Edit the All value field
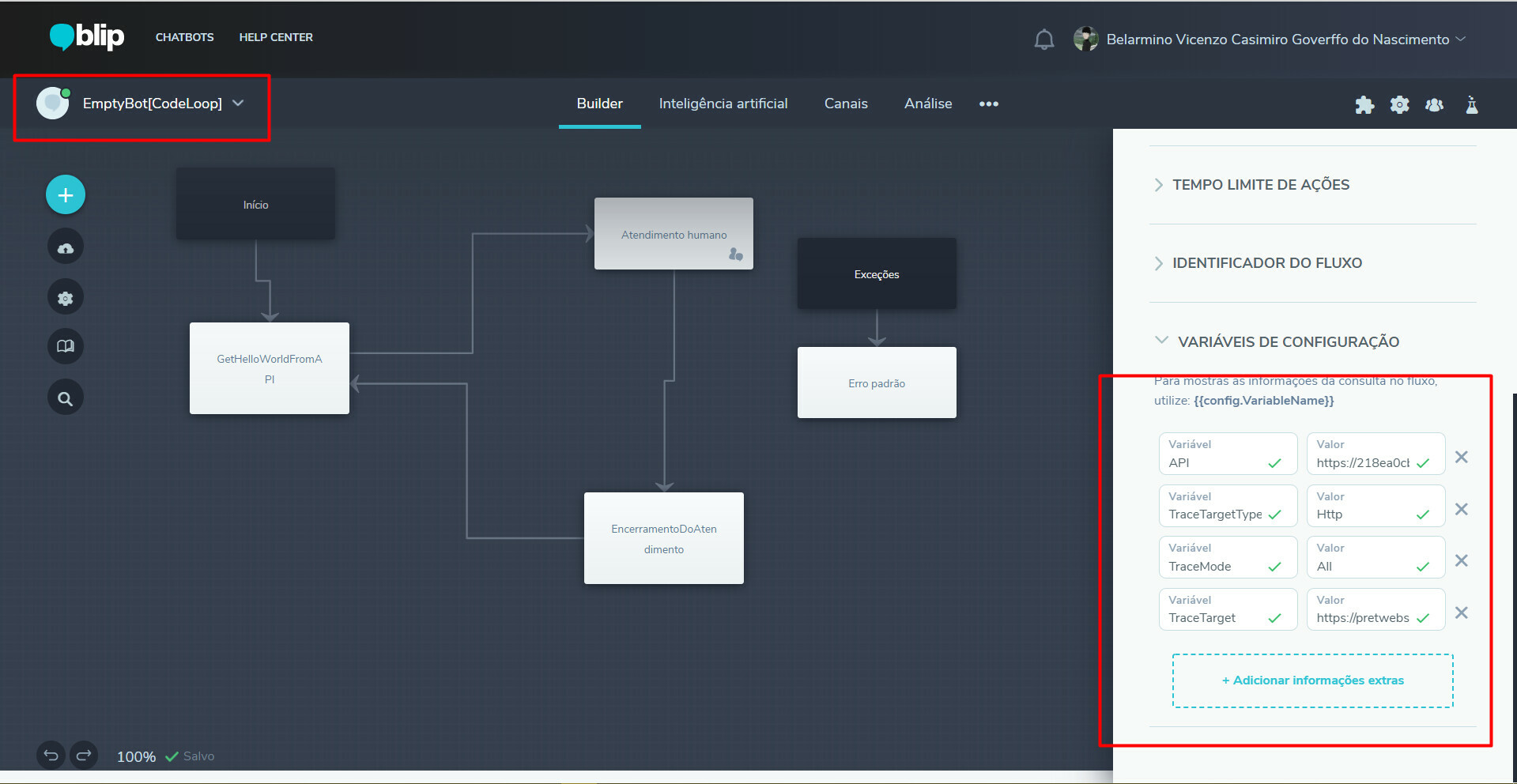 pyautogui.click(x=1375, y=557)
